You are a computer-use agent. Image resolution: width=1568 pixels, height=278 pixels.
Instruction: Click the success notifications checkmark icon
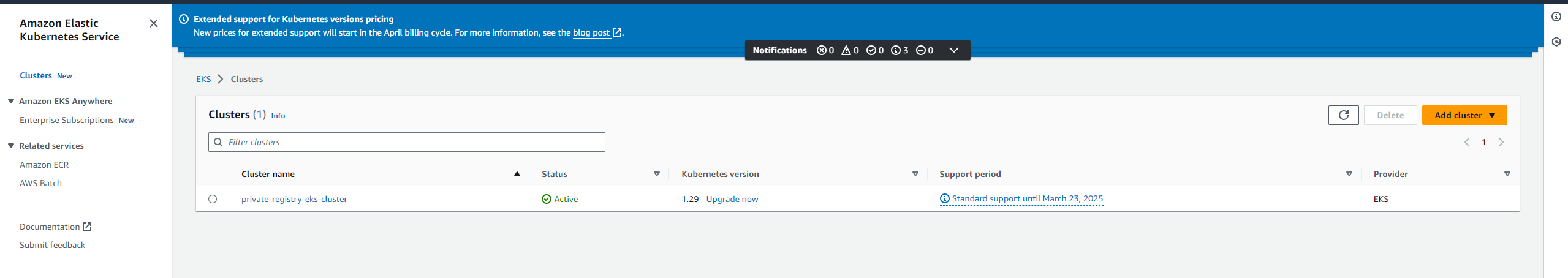pyautogui.click(x=871, y=50)
